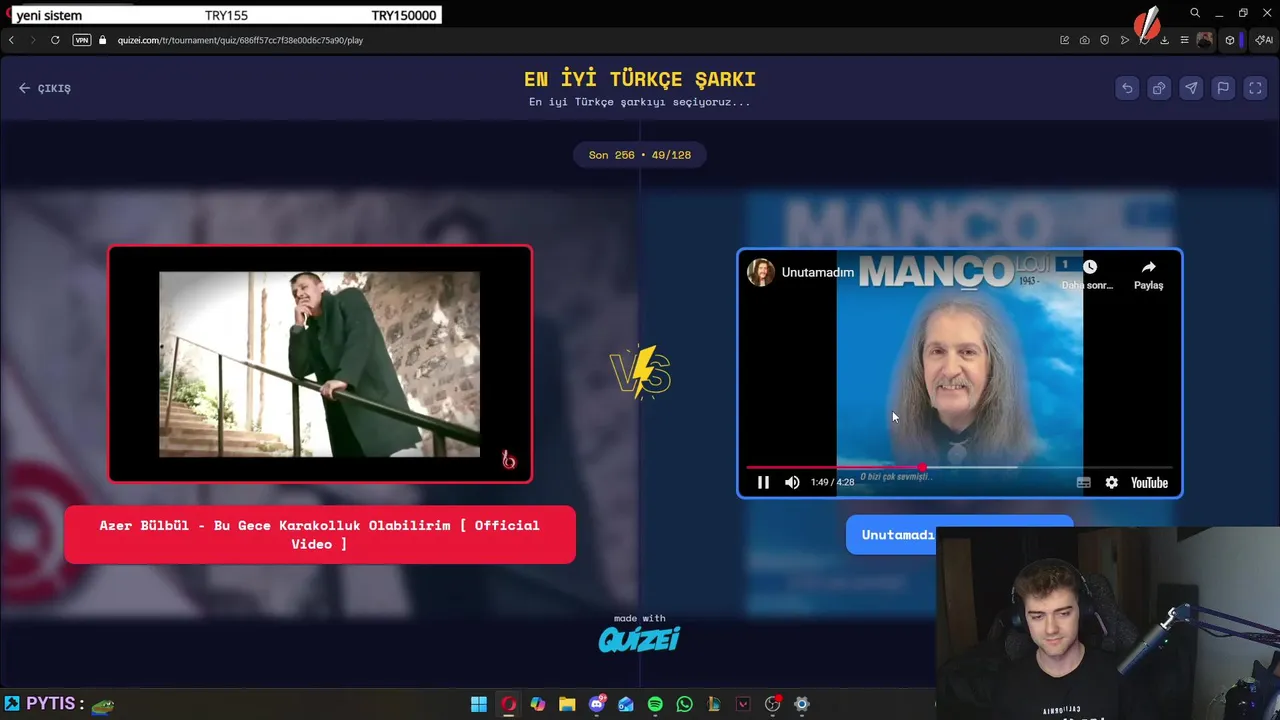Image resolution: width=1280 pixels, height=720 pixels.
Task: Click the flag report icon
Action: pos(1223,88)
